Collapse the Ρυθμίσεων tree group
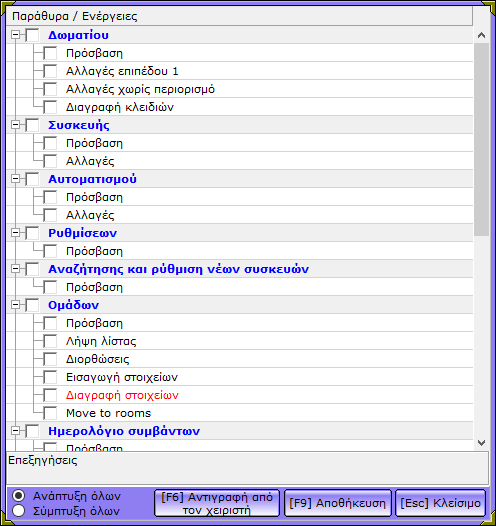Screen dimensions: 496x526 tap(15, 232)
